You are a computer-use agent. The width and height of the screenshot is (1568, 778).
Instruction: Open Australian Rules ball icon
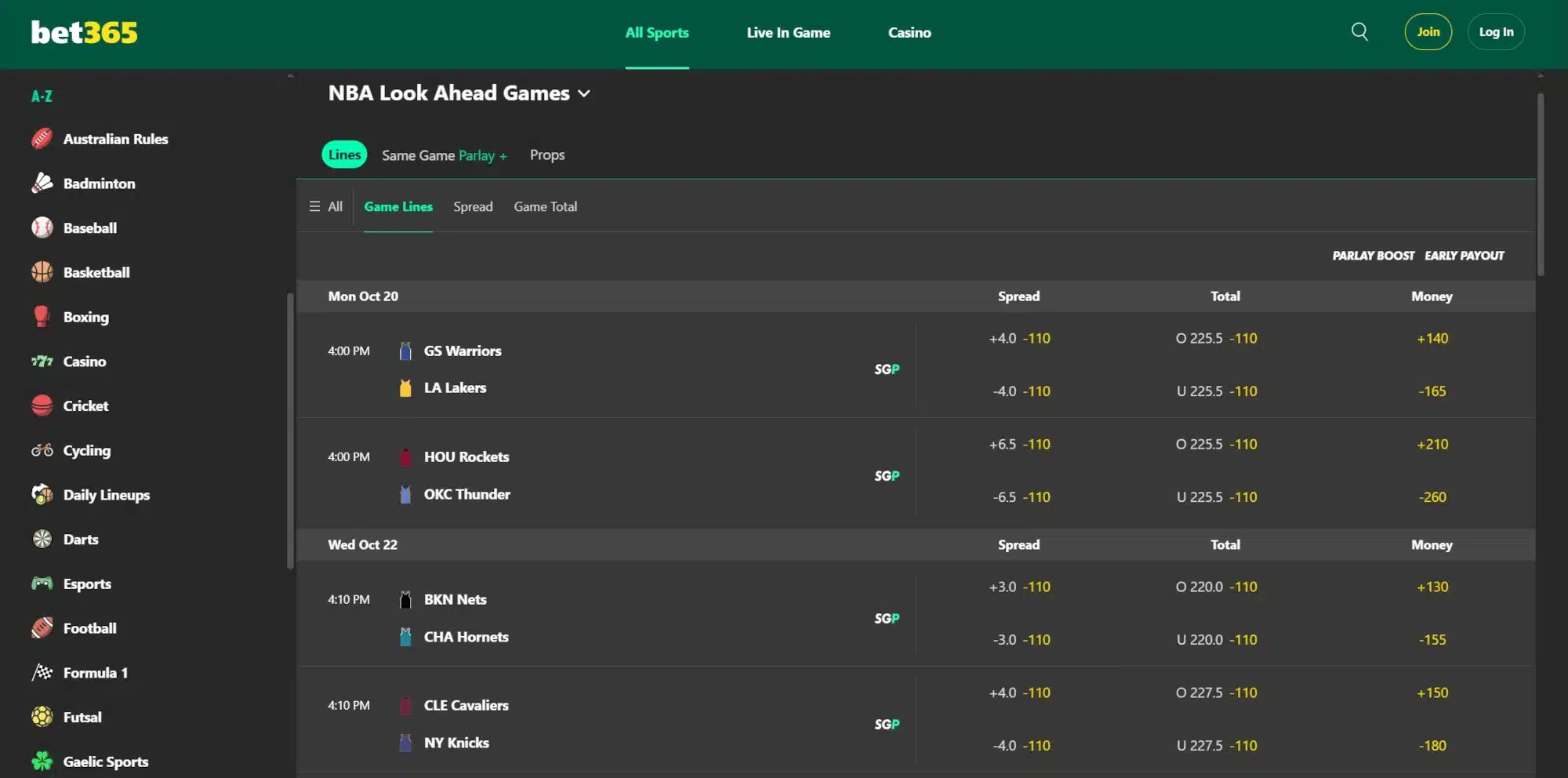coord(42,139)
